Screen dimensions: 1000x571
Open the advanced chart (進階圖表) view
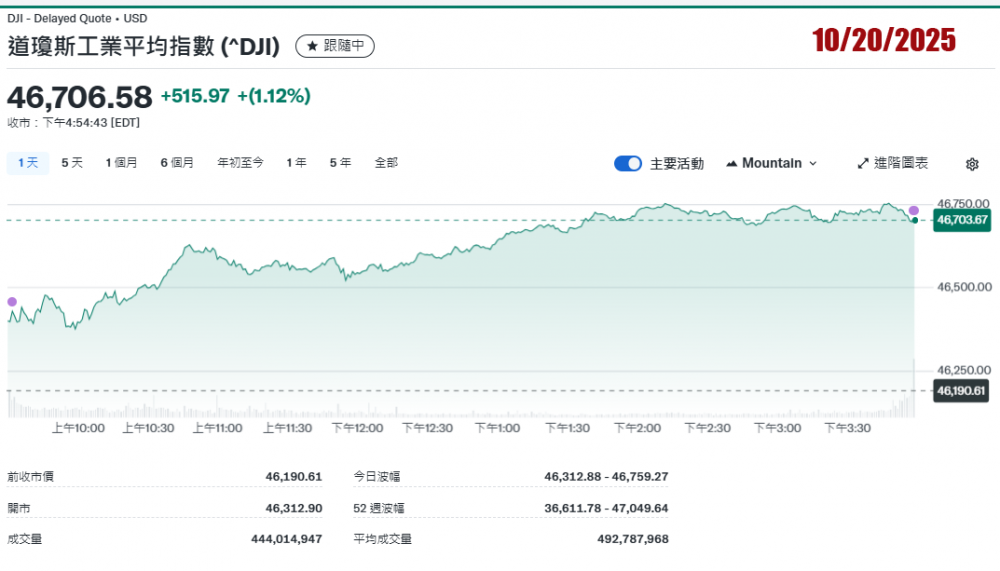click(893, 163)
